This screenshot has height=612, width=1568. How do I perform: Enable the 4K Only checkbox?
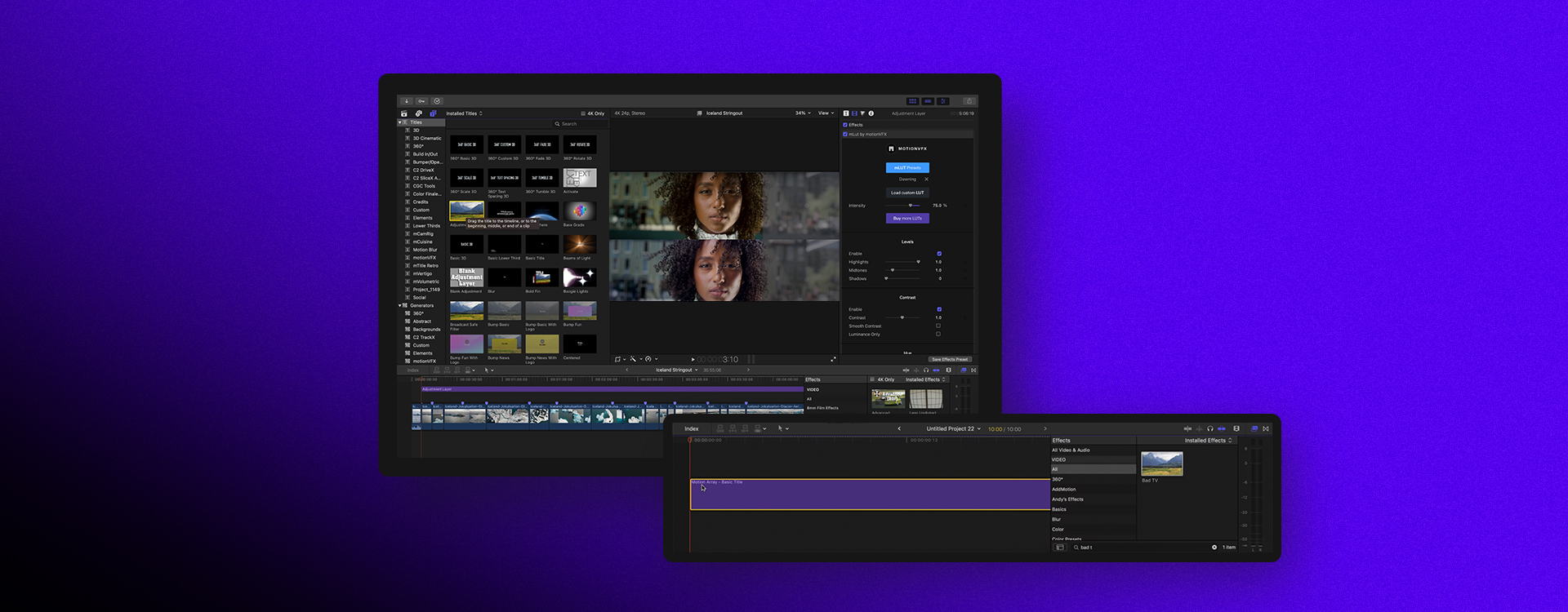pyautogui.click(x=583, y=113)
